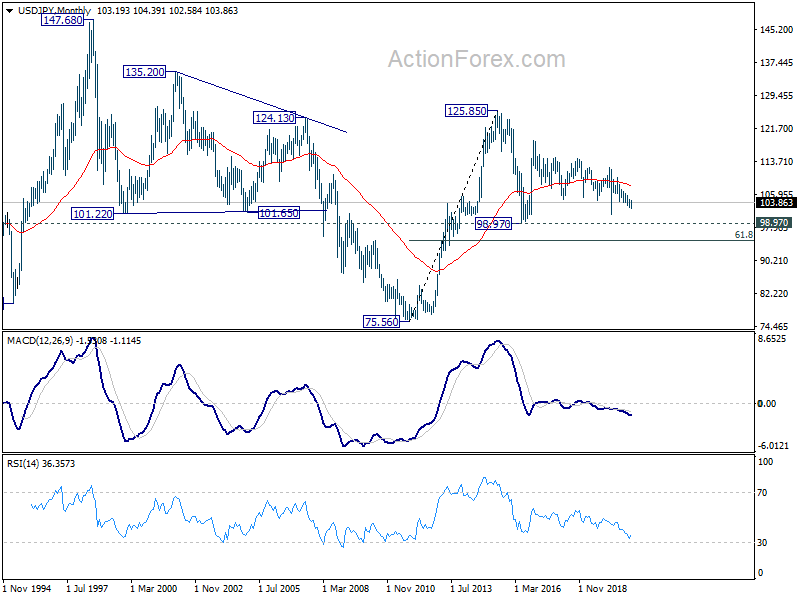Select the 125.850 peak label
Screen dimensions: 800x600
[466, 111]
